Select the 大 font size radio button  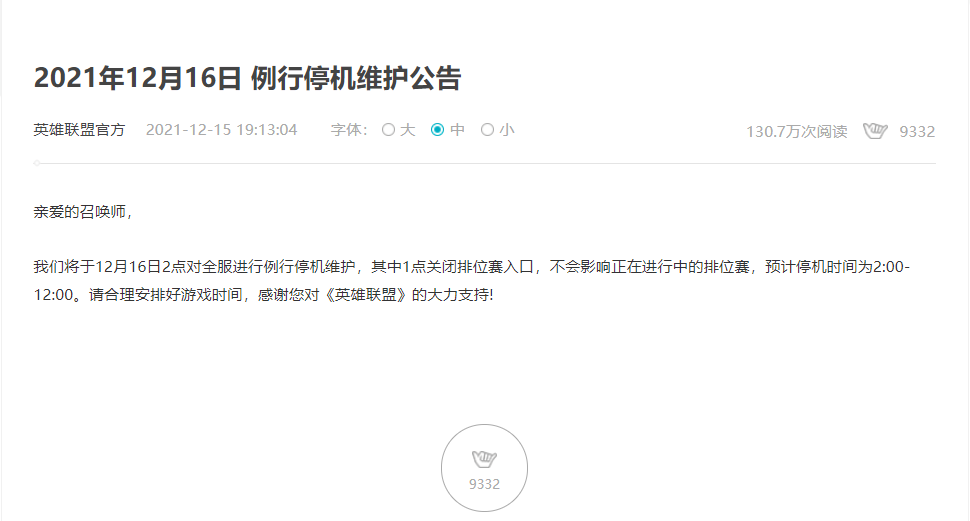tap(388, 129)
